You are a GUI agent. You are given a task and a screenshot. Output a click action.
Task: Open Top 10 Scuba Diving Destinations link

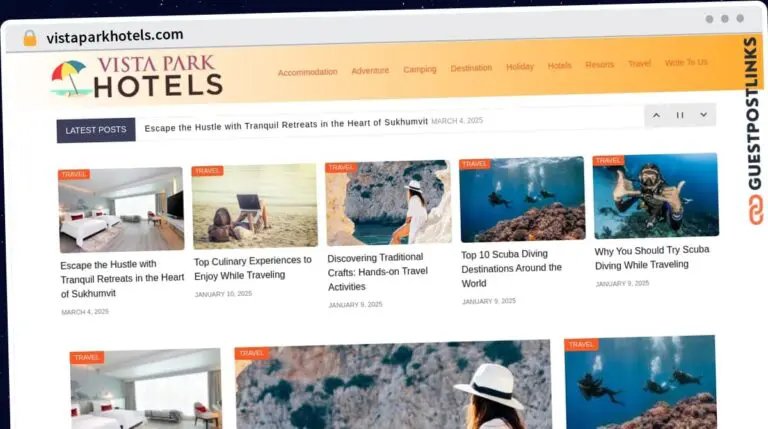coord(511,268)
